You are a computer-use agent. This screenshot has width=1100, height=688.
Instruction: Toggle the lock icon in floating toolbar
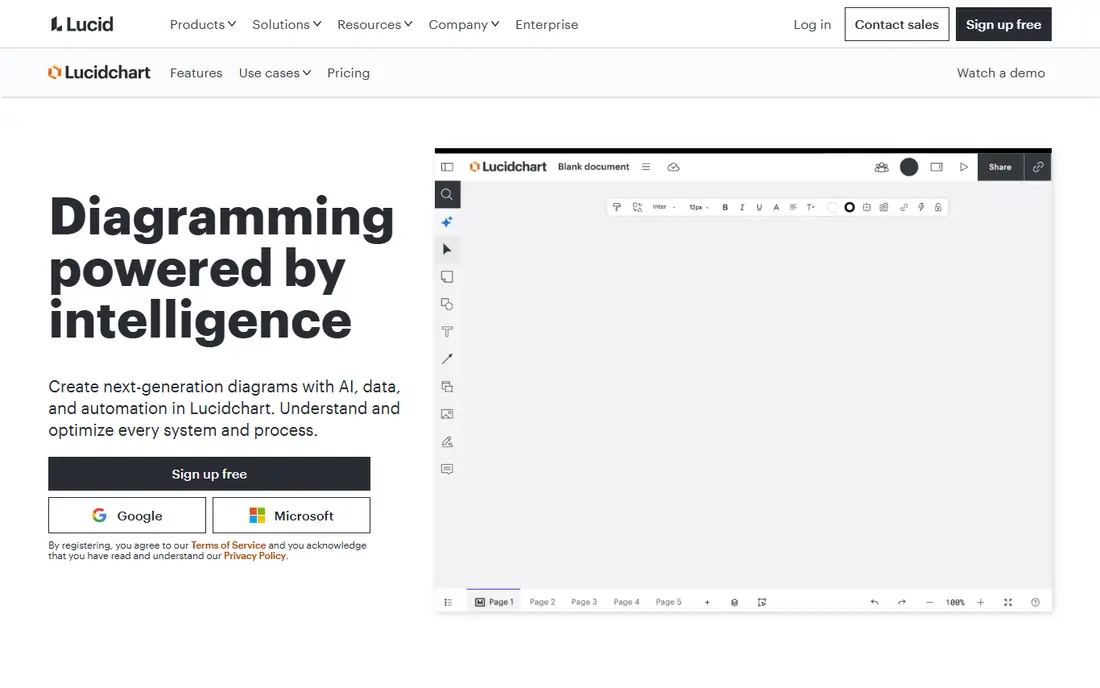[938, 207]
